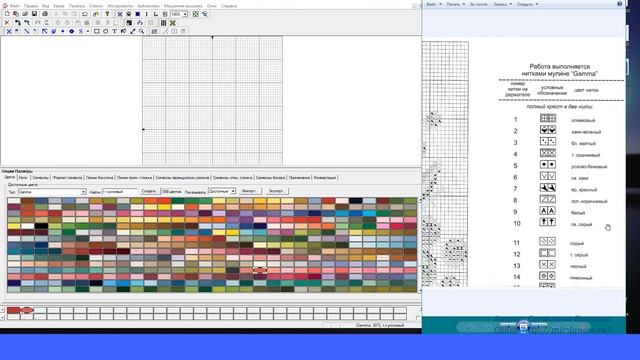Select the bead tool
This screenshot has height=360, width=640.
pos(71,31)
